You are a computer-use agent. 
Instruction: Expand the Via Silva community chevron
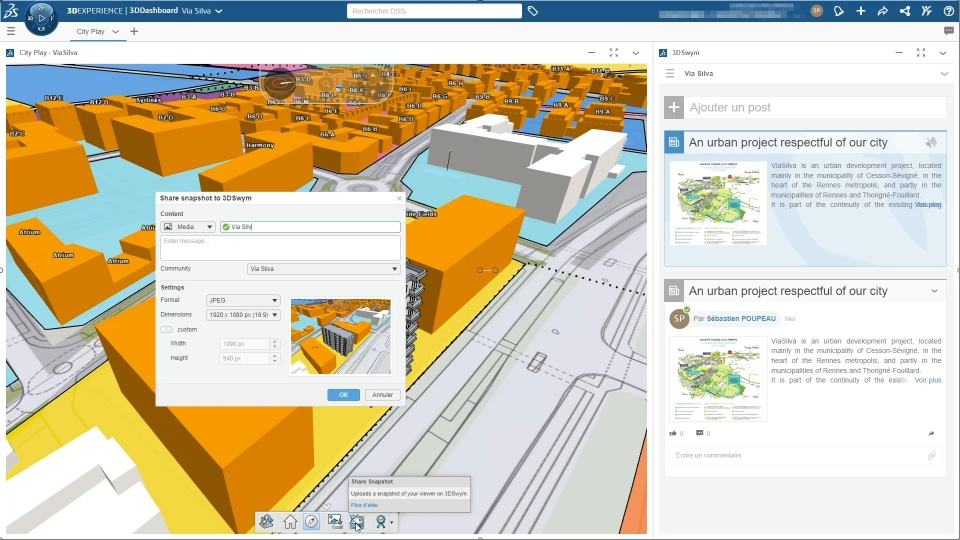pos(943,73)
